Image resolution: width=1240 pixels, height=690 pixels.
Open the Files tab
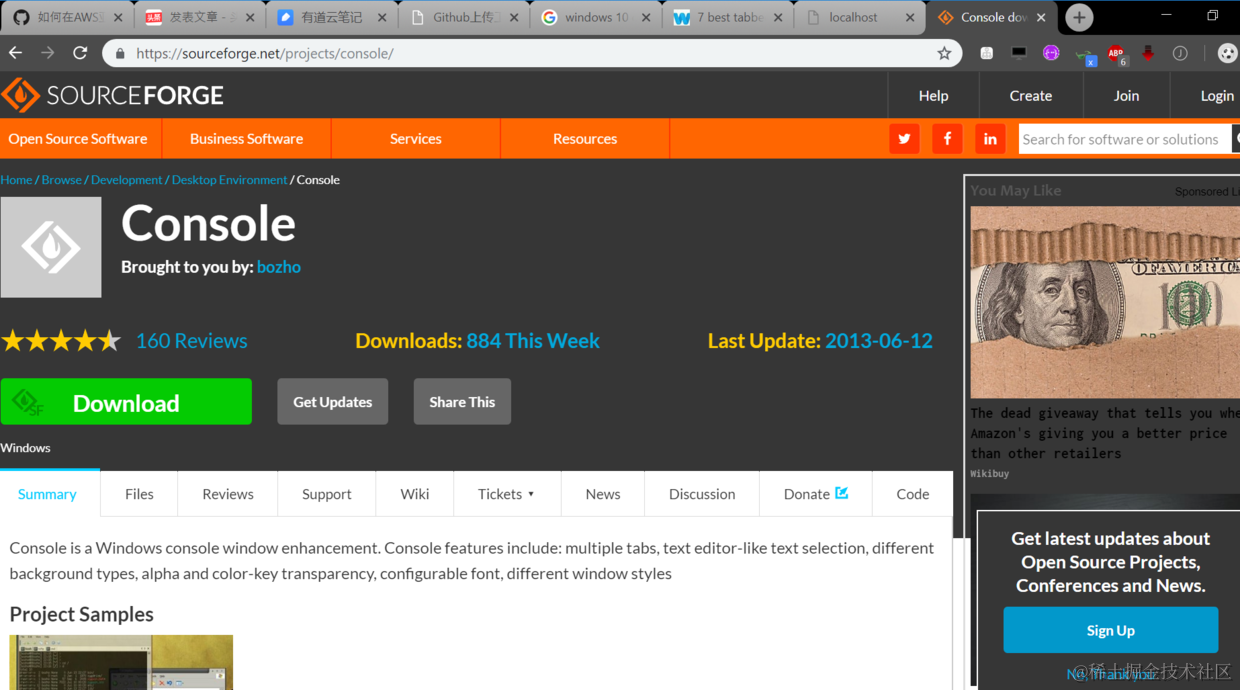(139, 494)
